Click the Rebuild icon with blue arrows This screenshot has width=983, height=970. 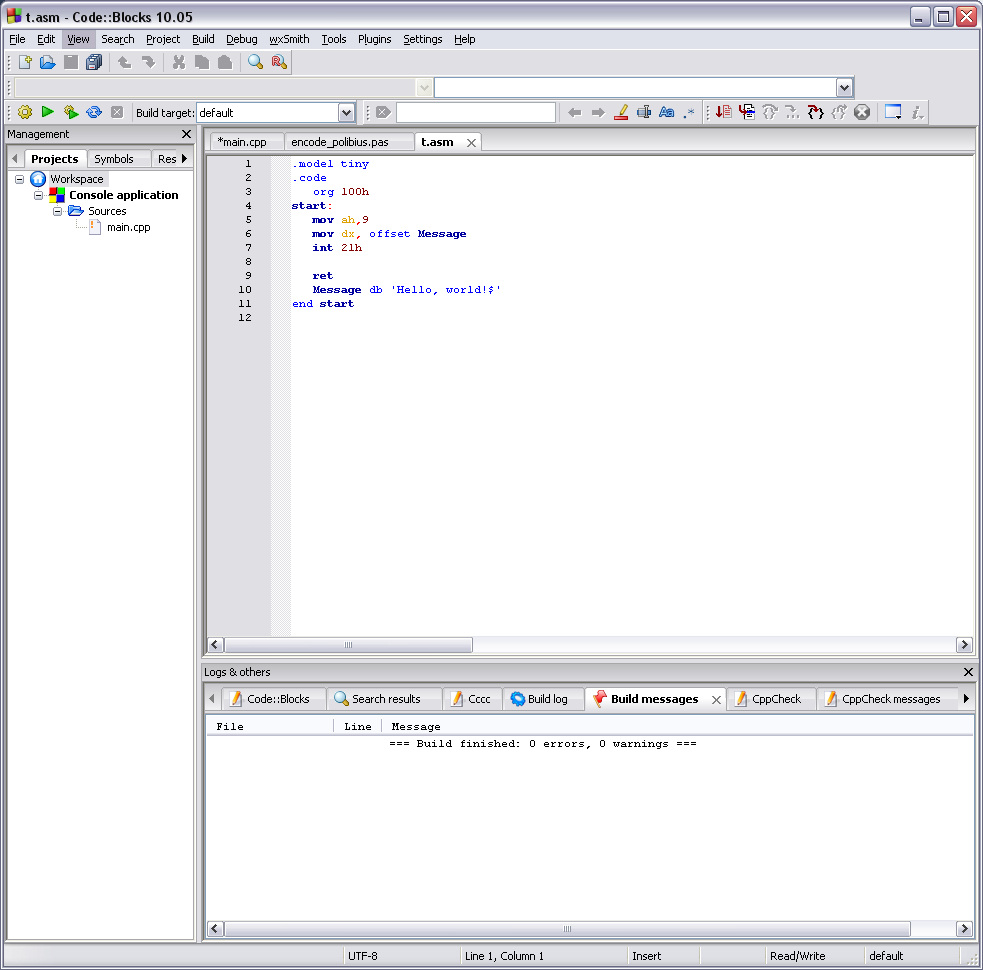93,112
